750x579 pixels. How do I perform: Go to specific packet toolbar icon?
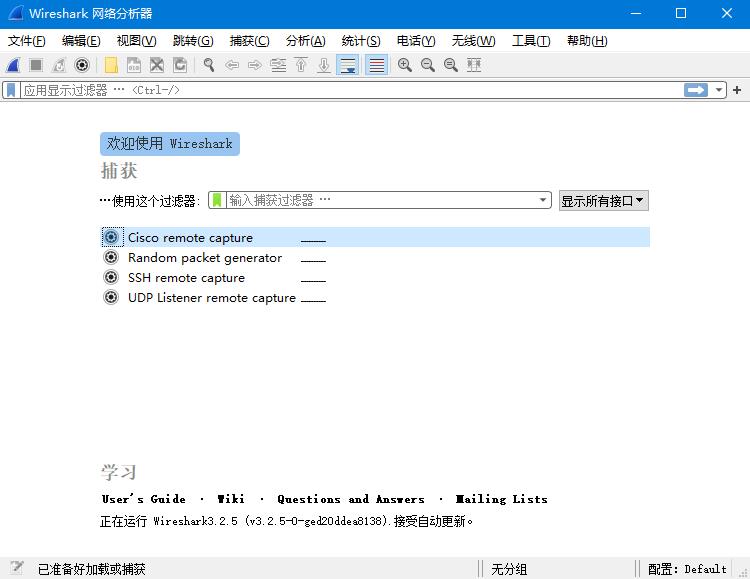pyautogui.click(x=278, y=65)
